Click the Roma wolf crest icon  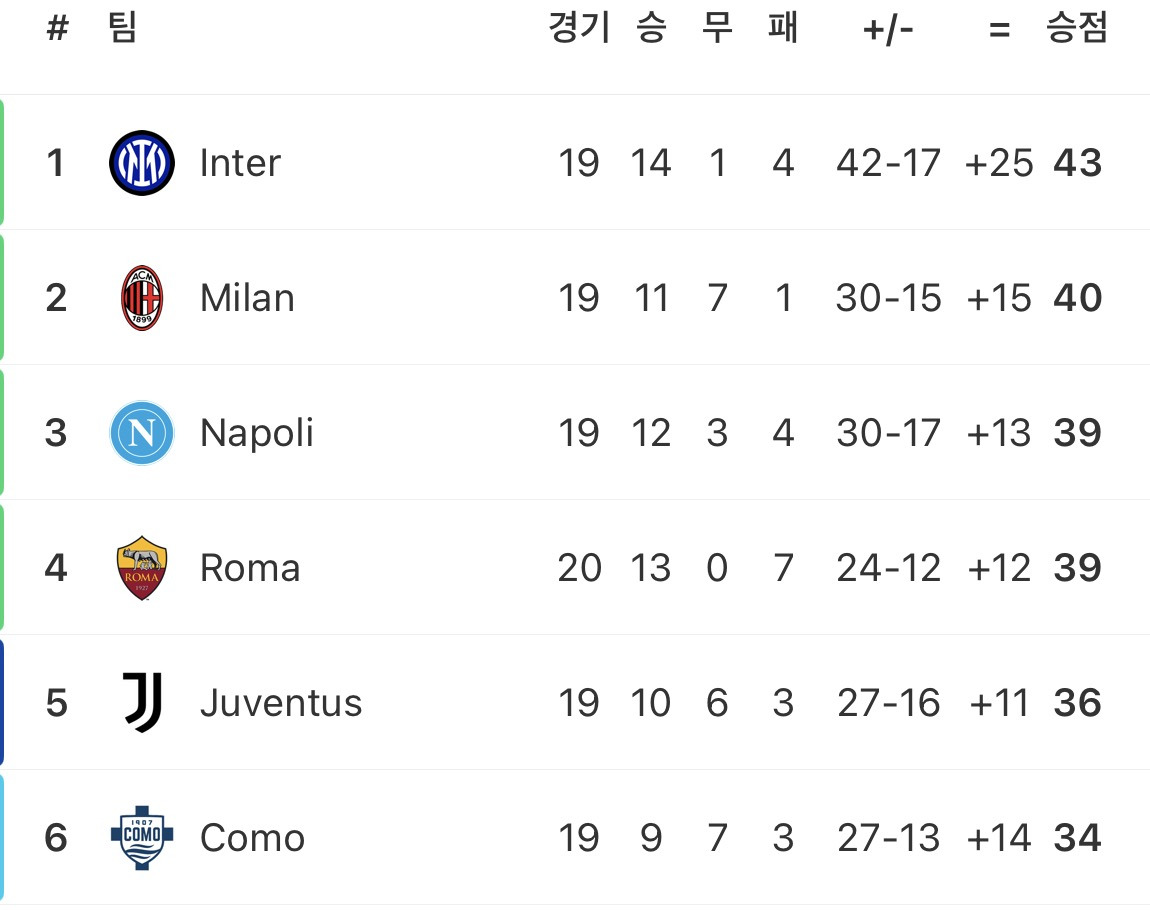pos(142,568)
